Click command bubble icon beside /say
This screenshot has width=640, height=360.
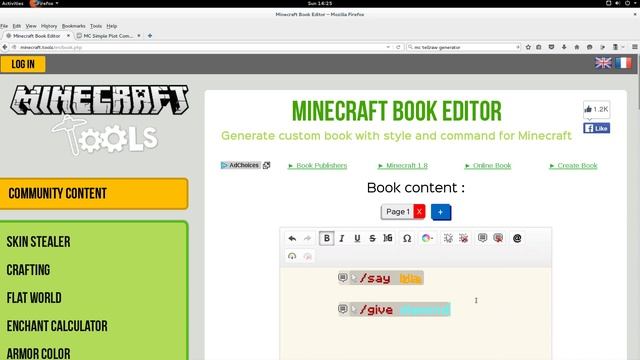coord(343,278)
